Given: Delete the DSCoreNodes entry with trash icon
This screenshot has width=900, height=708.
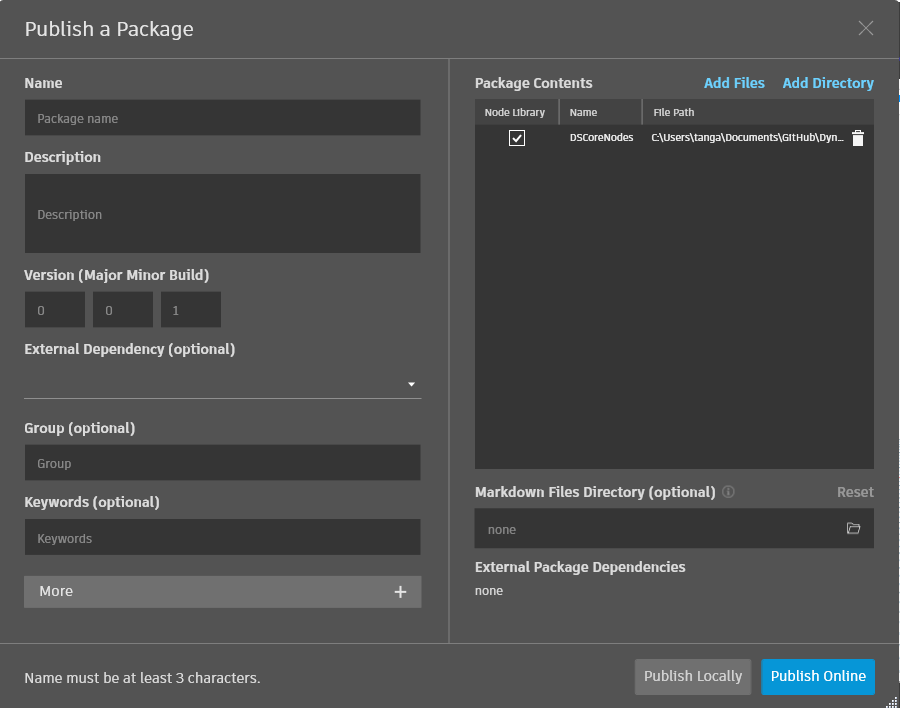Looking at the screenshot, I should [858, 138].
